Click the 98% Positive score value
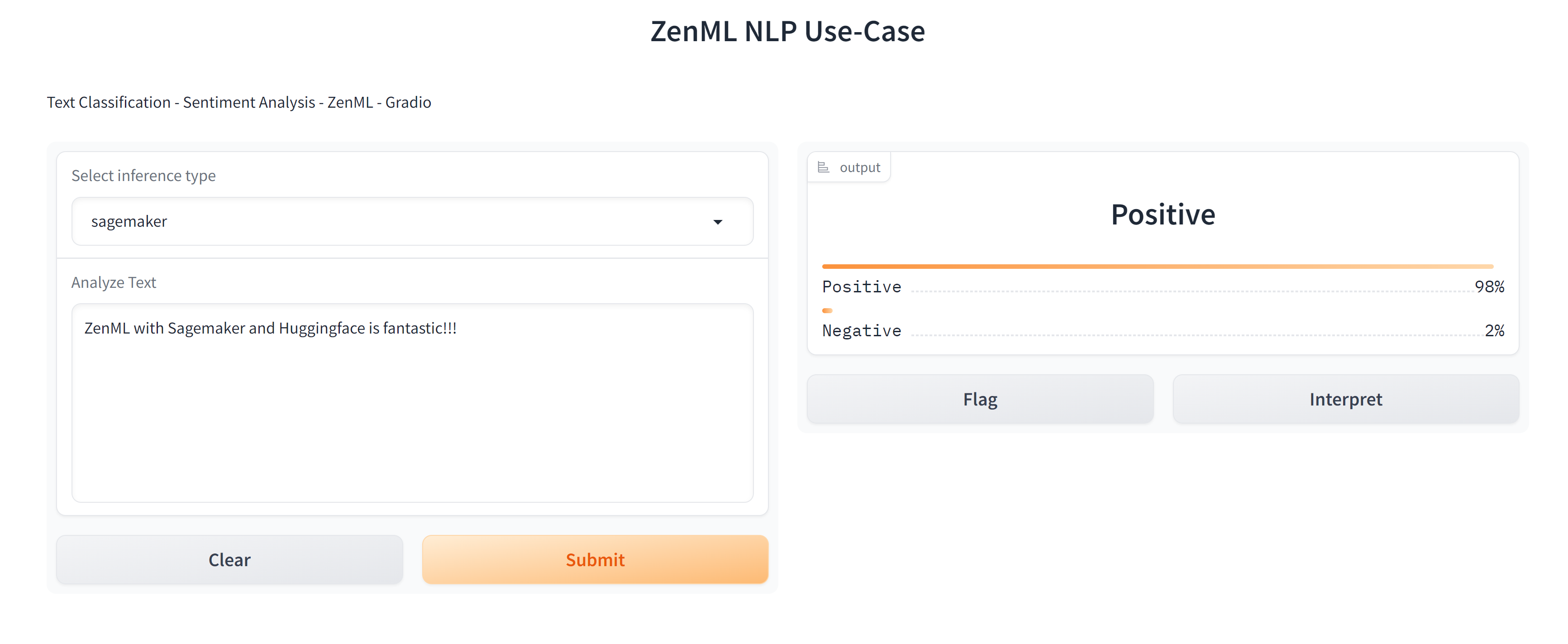 coord(1489,286)
